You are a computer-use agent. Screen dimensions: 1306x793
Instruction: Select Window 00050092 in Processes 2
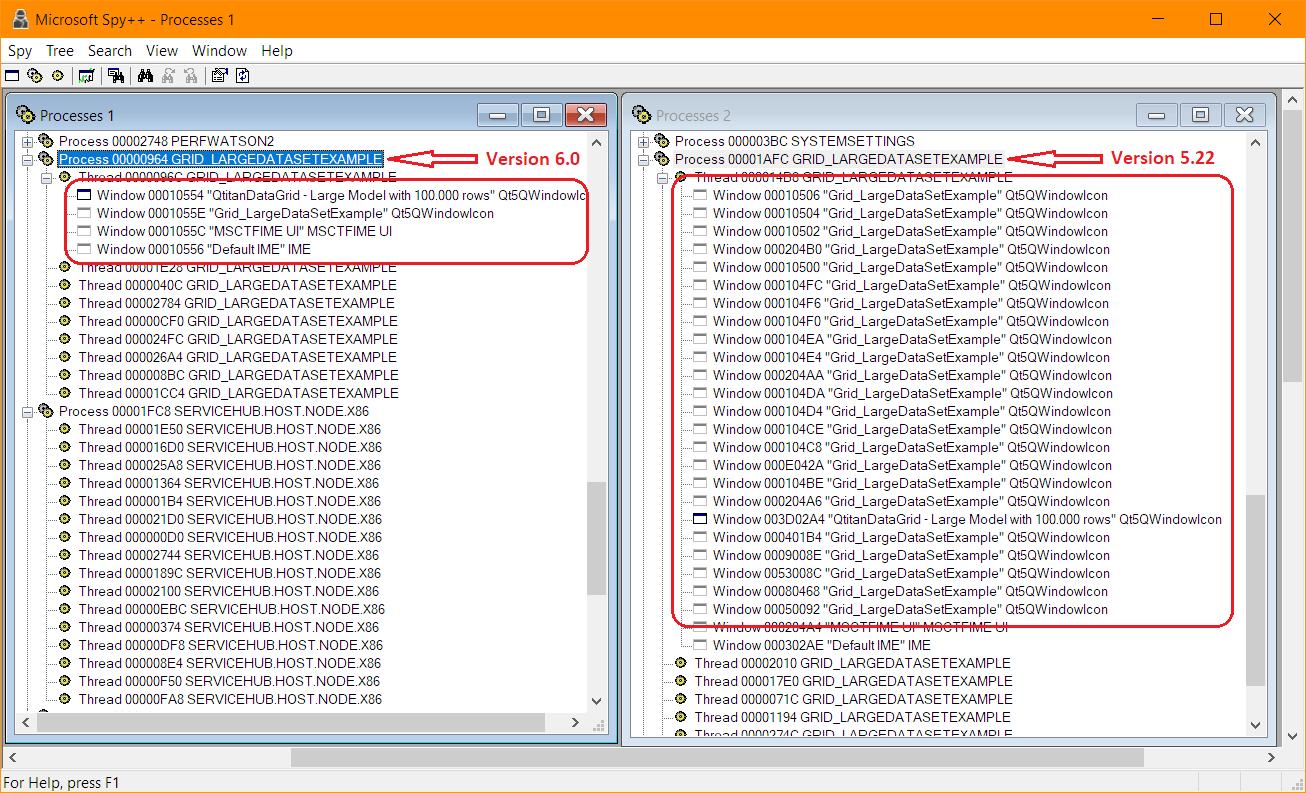(x=910, y=609)
